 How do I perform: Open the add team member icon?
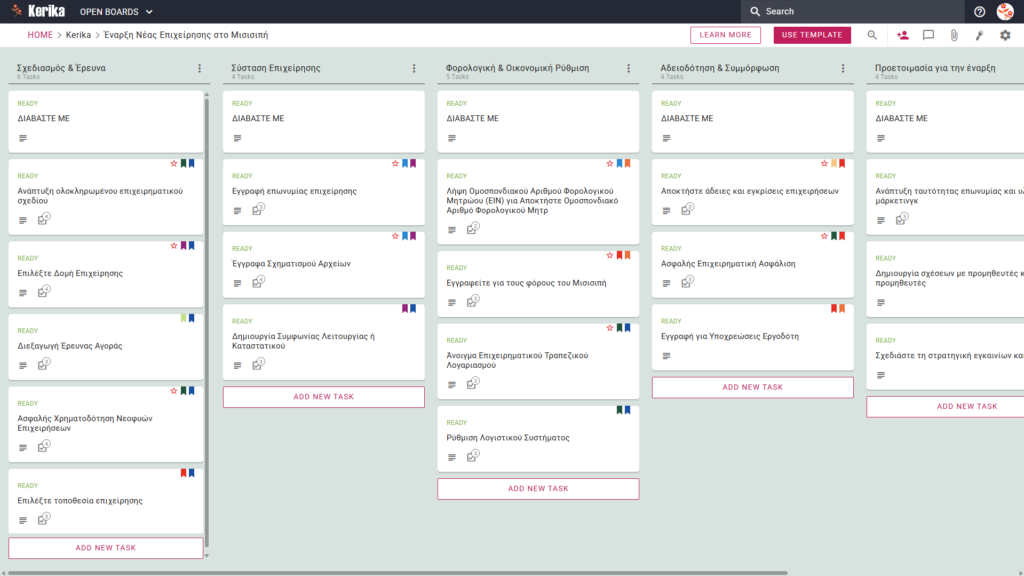903,35
